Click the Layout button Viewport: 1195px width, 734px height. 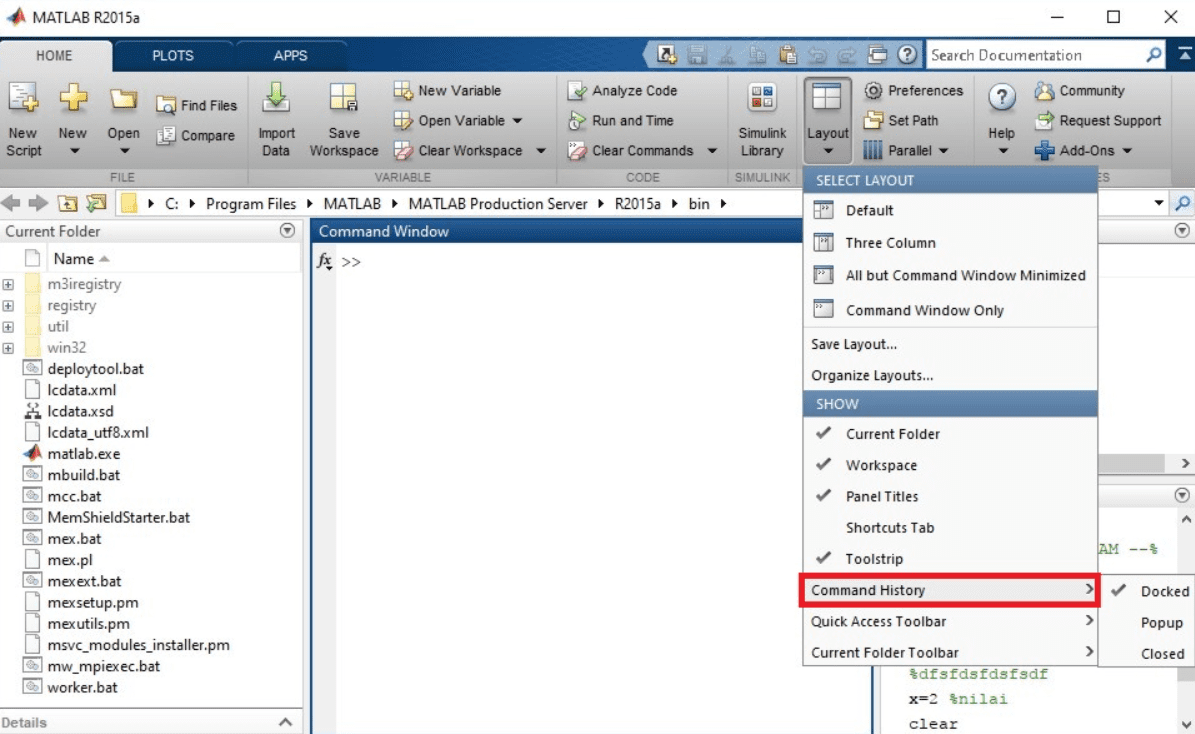(x=827, y=120)
